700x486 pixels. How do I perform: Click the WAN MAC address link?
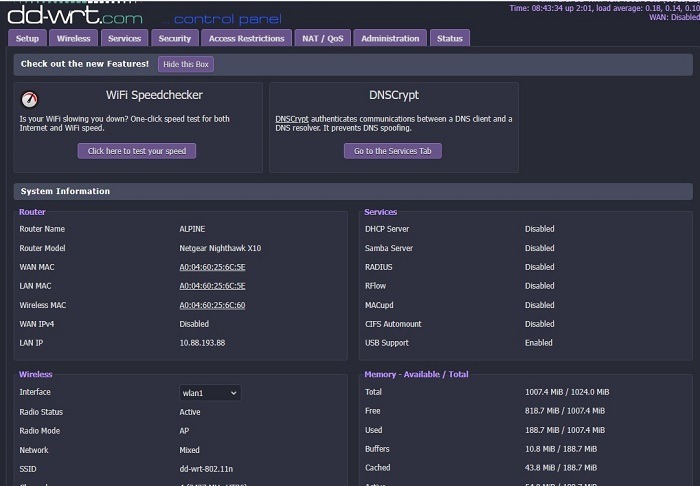coord(212,267)
